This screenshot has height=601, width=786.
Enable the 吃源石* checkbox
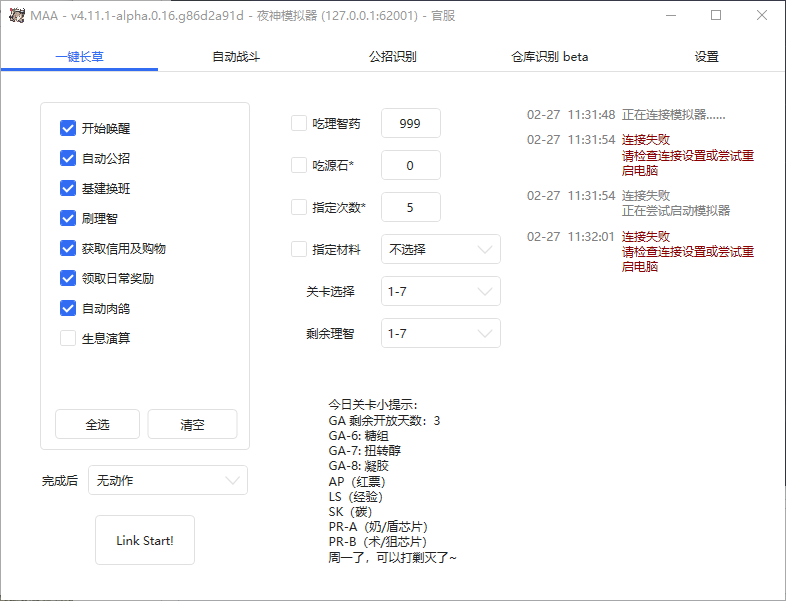[299, 165]
